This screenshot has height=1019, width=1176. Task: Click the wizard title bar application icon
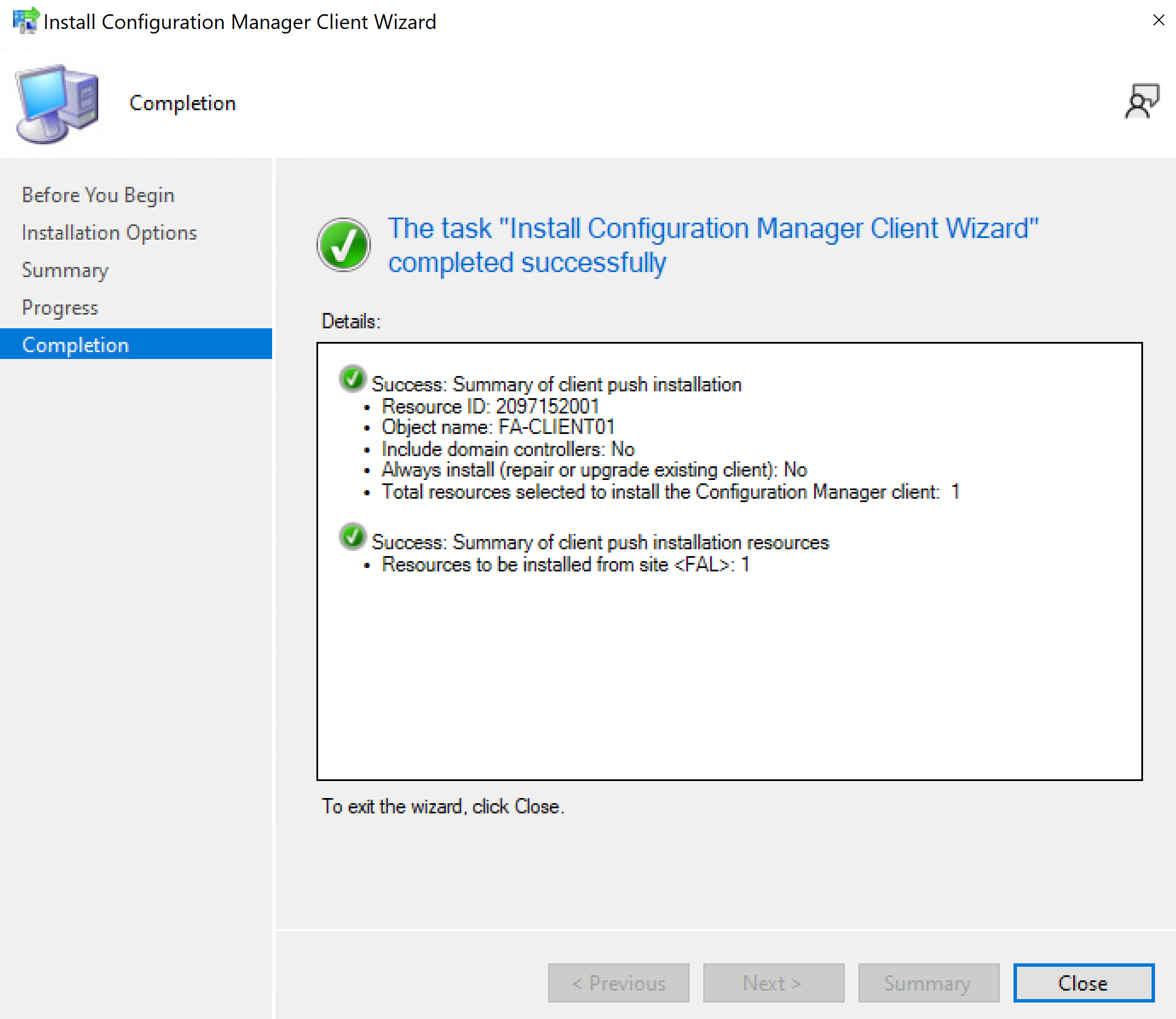click(x=25, y=20)
